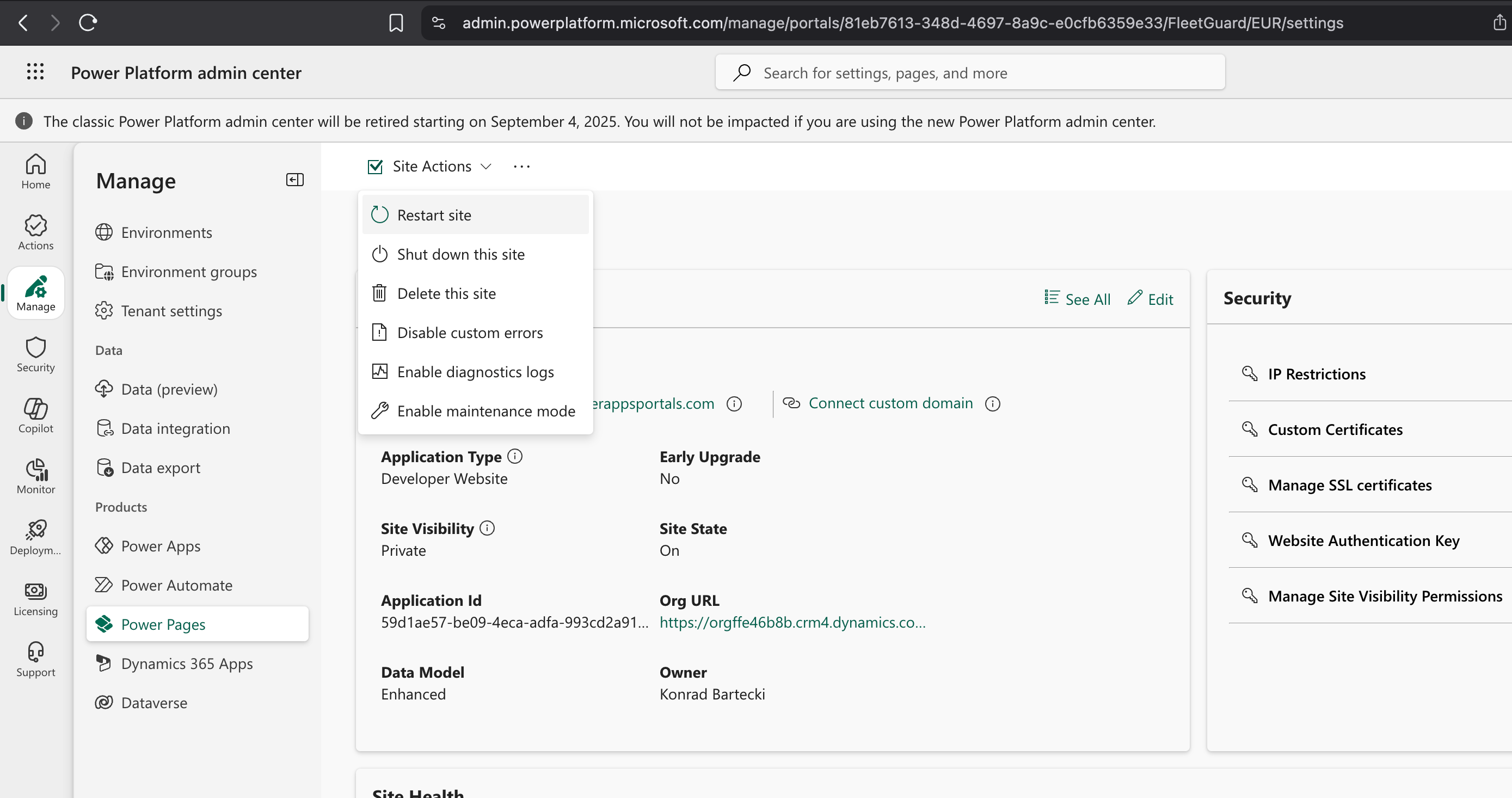Screen dimensions: 1512x798
Task: Reload the page in the browser
Action: [88, 23]
